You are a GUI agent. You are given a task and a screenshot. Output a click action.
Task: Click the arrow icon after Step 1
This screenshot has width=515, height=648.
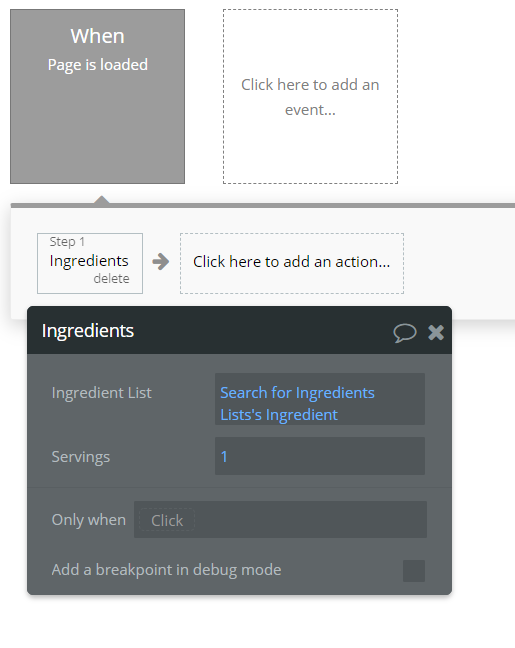pos(161,262)
